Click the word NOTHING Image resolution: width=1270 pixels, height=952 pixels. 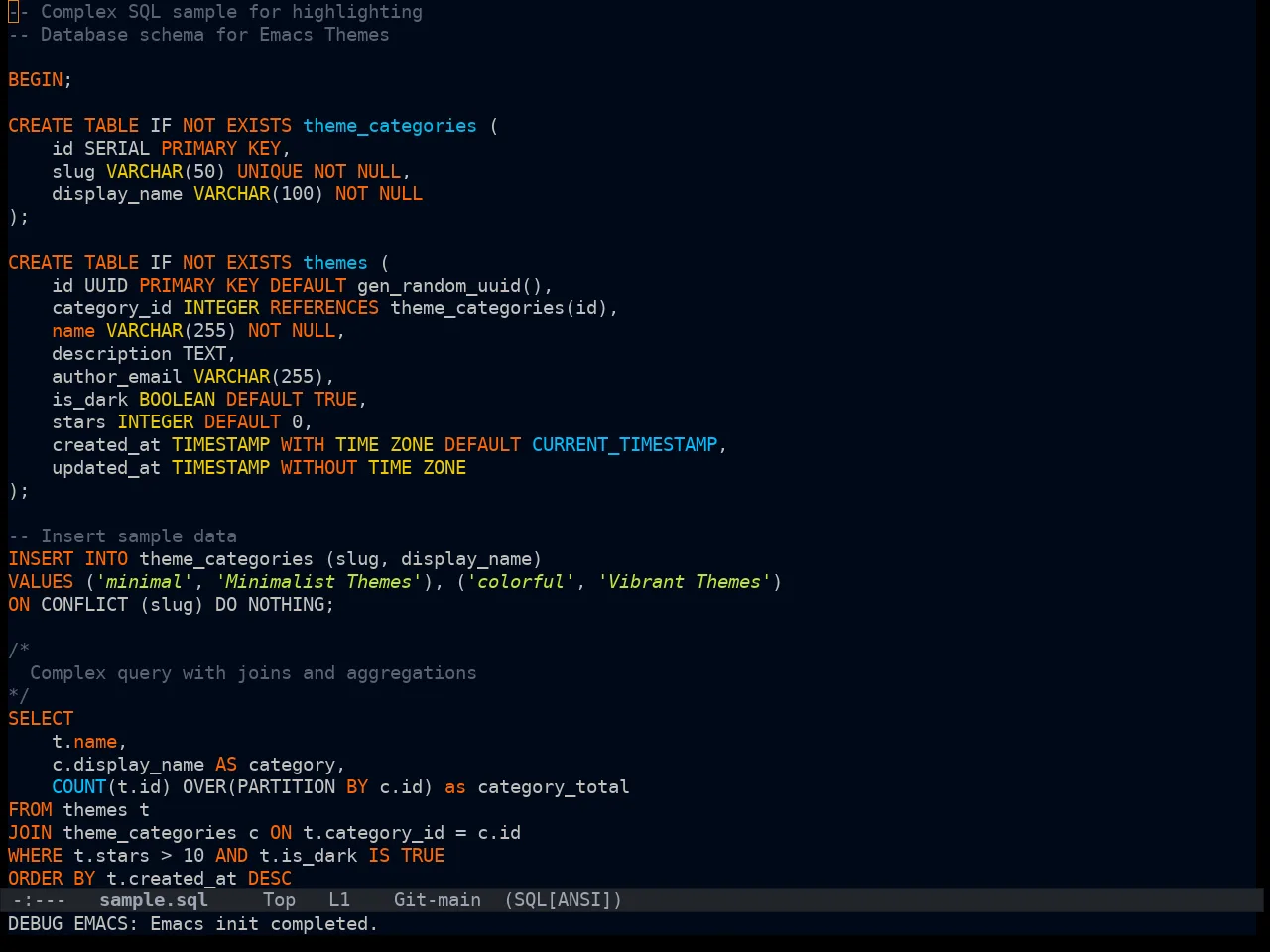pyautogui.click(x=286, y=605)
